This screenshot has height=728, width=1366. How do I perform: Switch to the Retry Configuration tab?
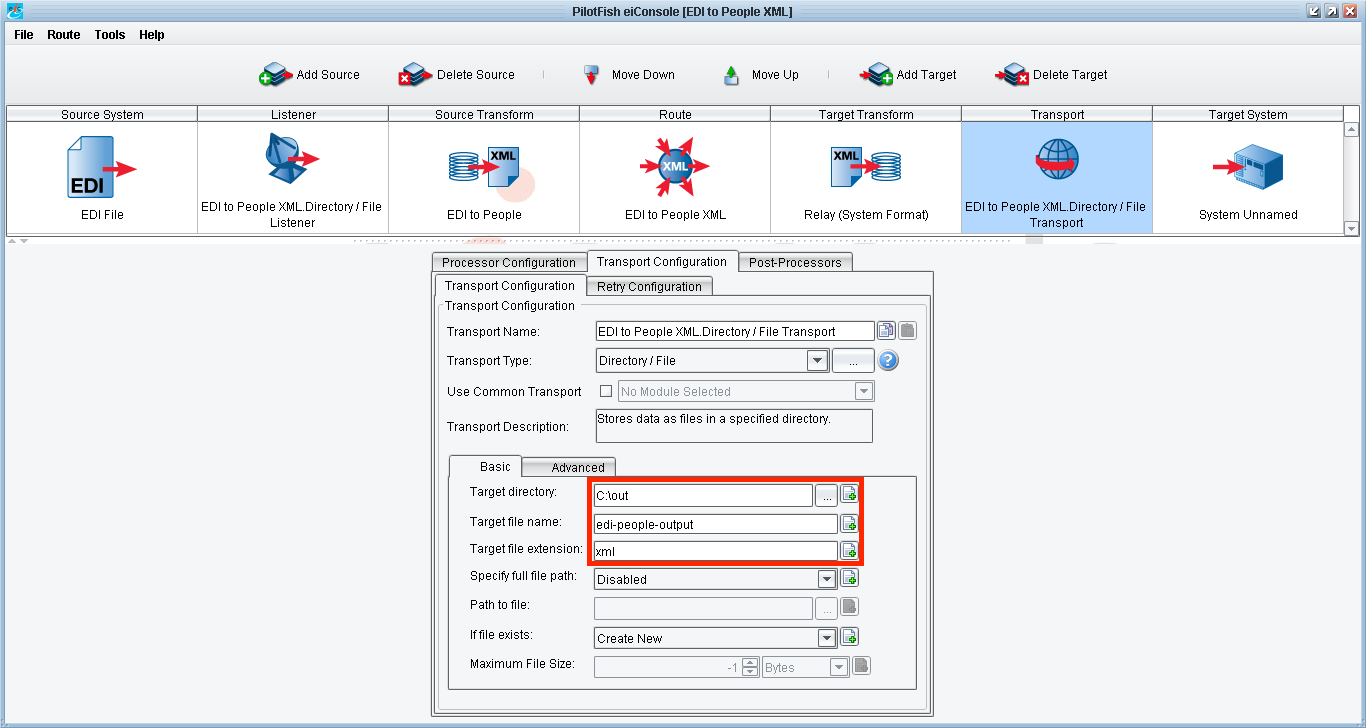[x=649, y=287]
